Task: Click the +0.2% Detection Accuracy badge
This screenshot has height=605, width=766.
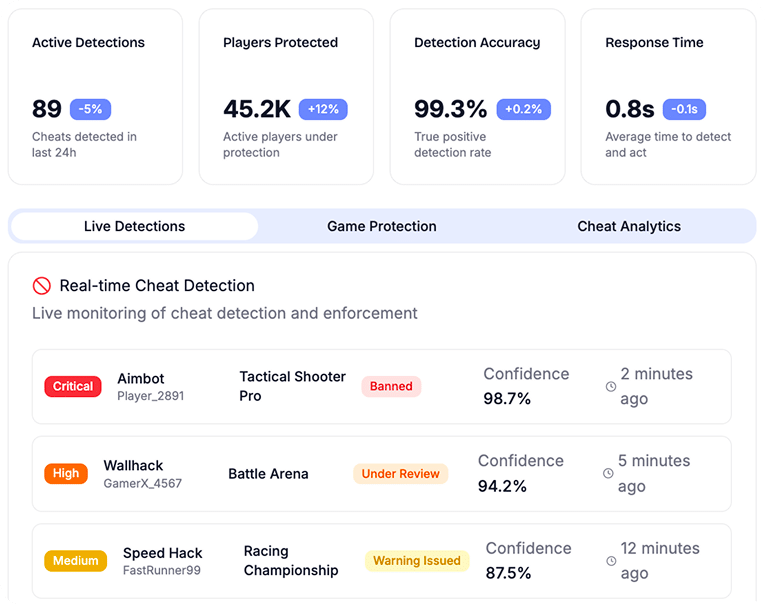Action: pos(523,109)
